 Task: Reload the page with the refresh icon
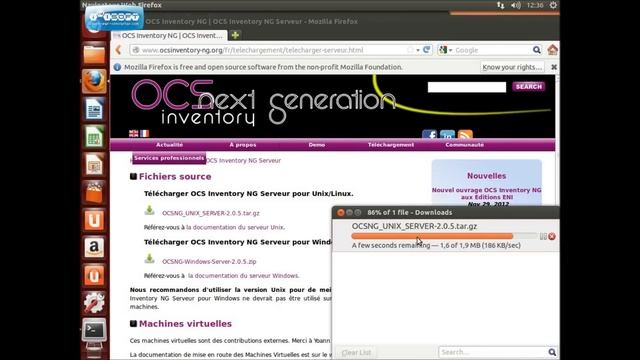(x=427, y=50)
